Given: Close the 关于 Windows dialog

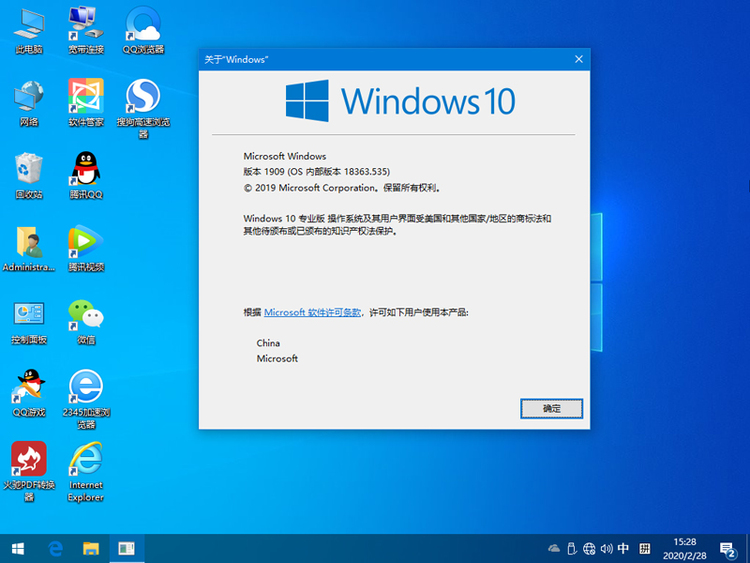Looking at the screenshot, I should click(x=578, y=59).
